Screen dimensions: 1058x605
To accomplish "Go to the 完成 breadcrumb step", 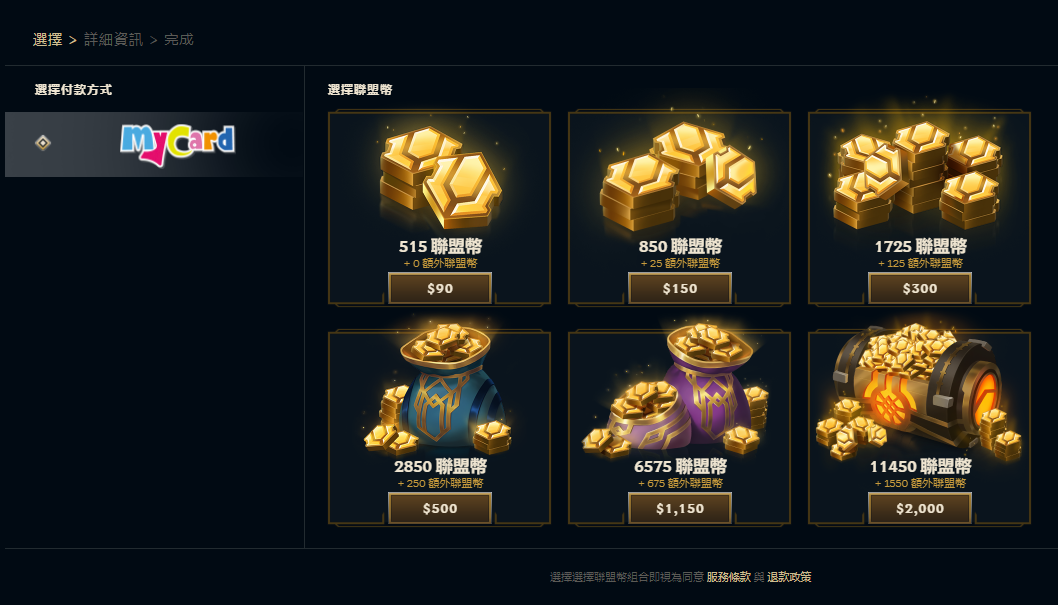I will click(179, 40).
